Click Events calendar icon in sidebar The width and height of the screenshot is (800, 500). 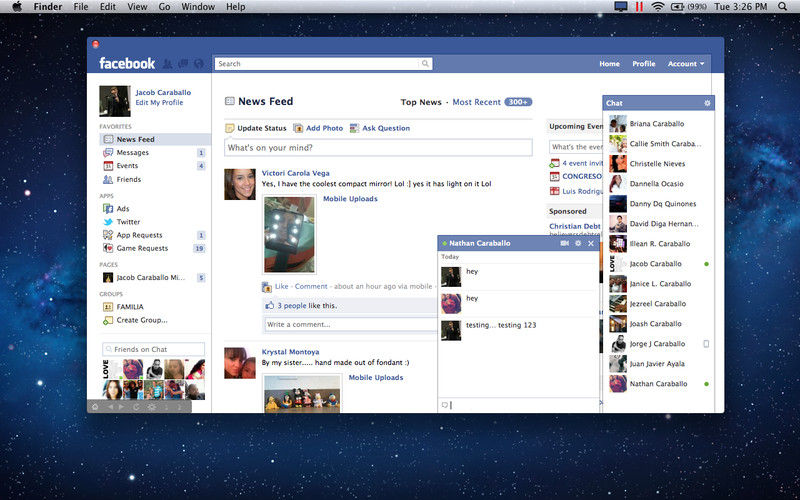coord(108,166)
